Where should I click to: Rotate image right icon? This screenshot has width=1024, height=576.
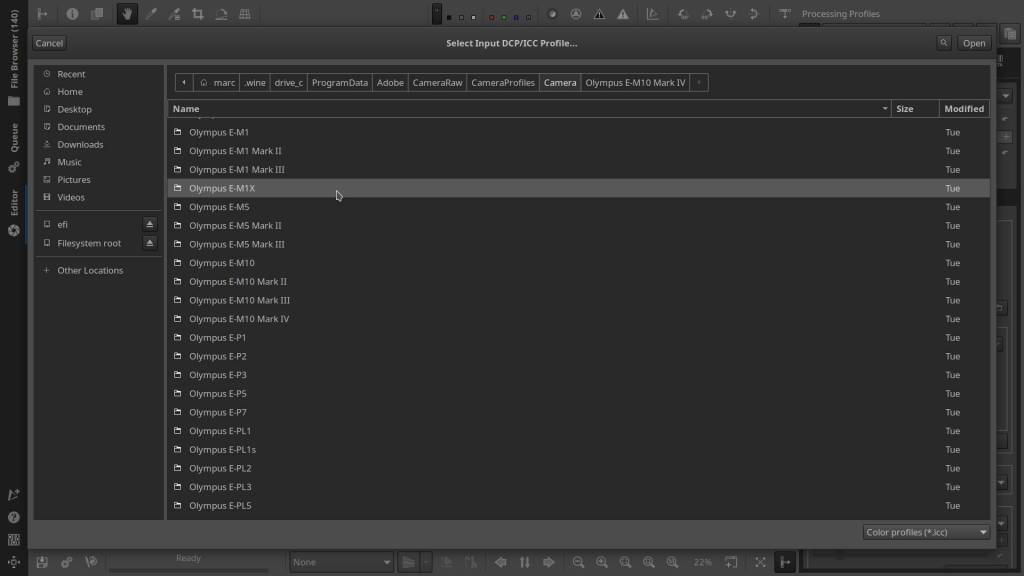click(707, 14)
